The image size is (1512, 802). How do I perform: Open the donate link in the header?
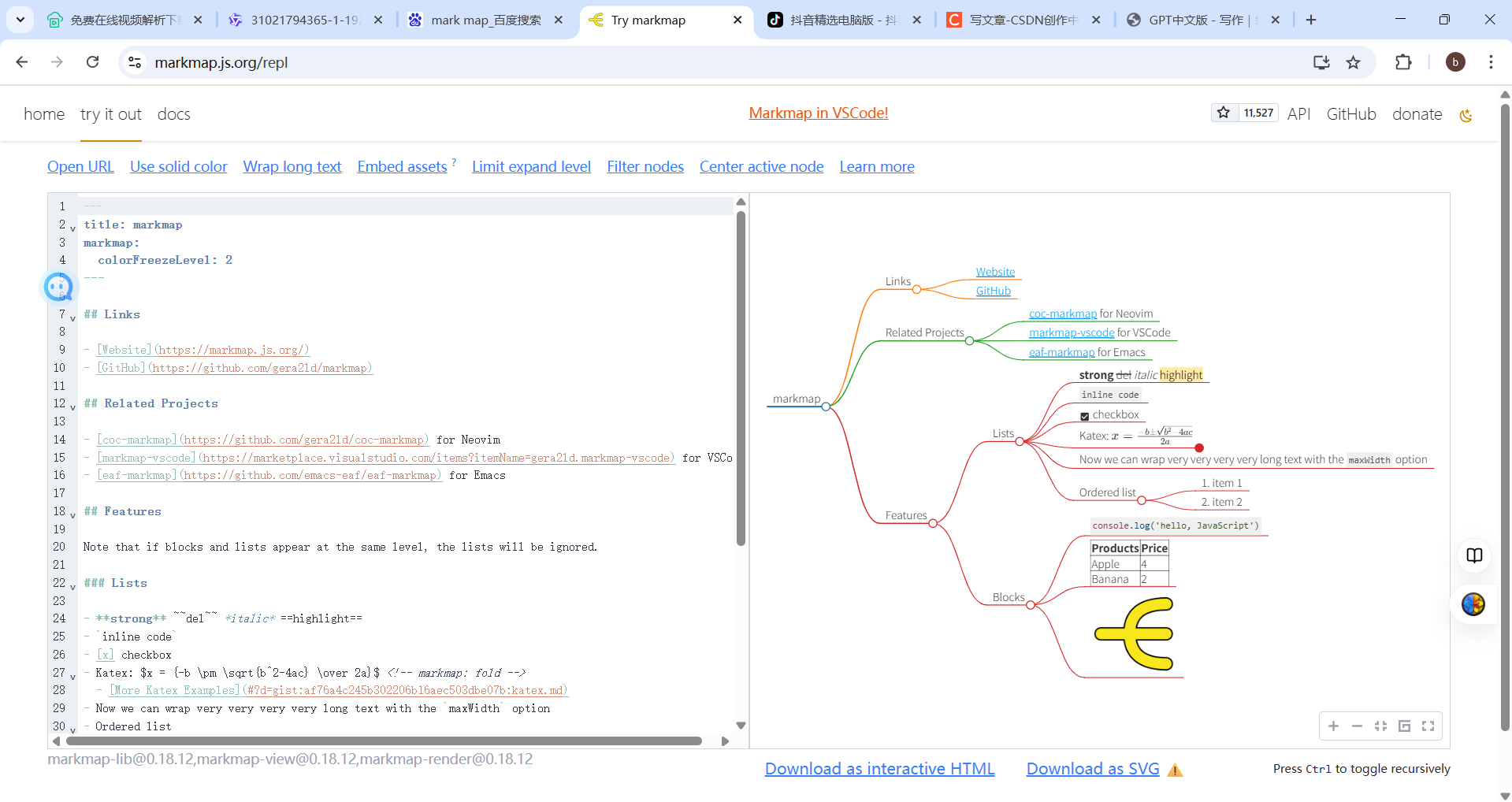point(1417,114)
